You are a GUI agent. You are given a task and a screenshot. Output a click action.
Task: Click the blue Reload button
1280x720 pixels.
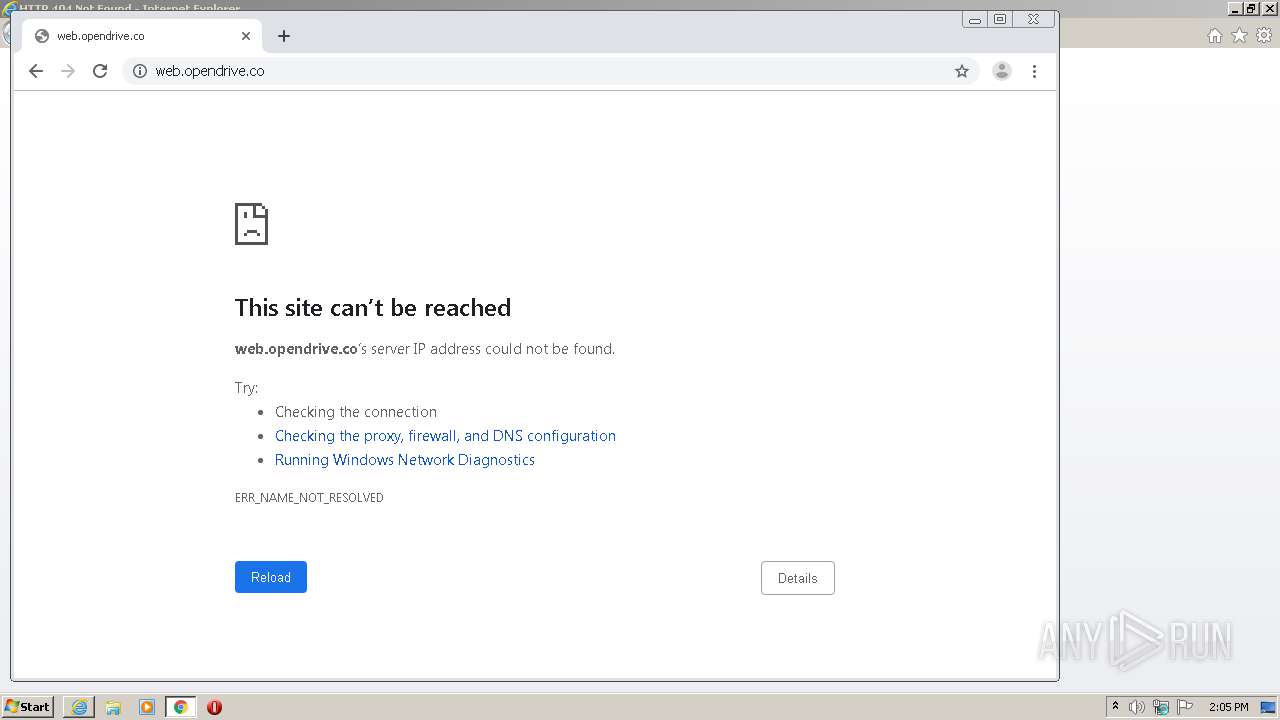271,577
